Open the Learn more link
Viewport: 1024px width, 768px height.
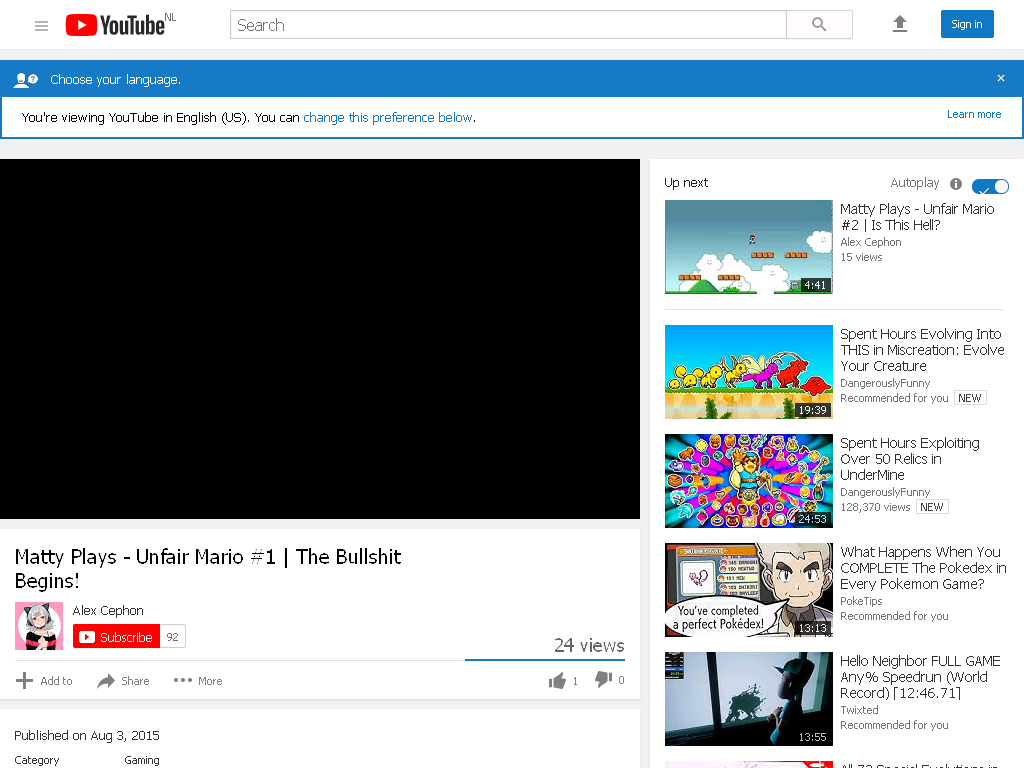[974, 114]
